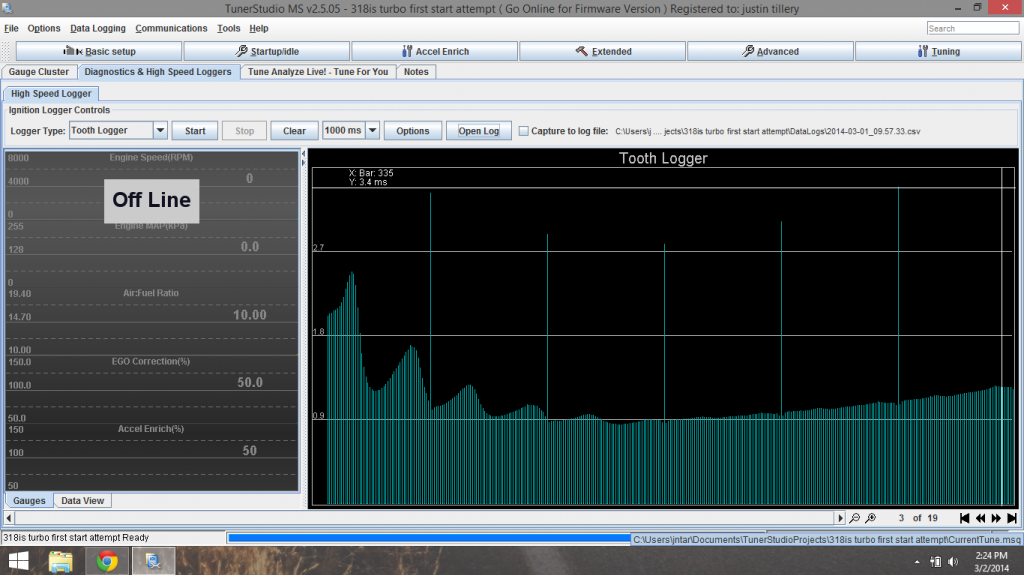Screen dimensions: 1024x575
Task: Switch to the Gauges tab
Action: pyautogui.click(x=29, y=501)
